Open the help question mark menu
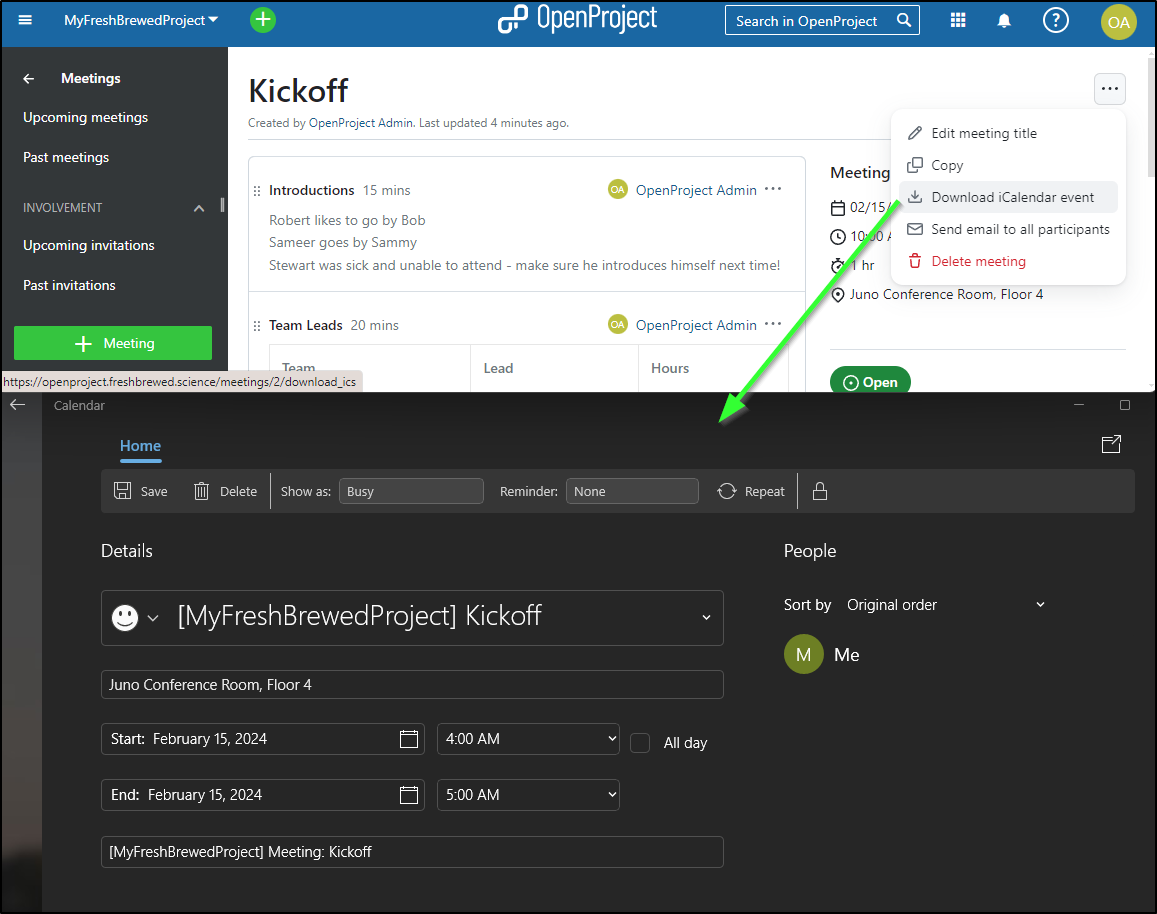The width and height of the screenshot is (1157, 914). 1055,20
